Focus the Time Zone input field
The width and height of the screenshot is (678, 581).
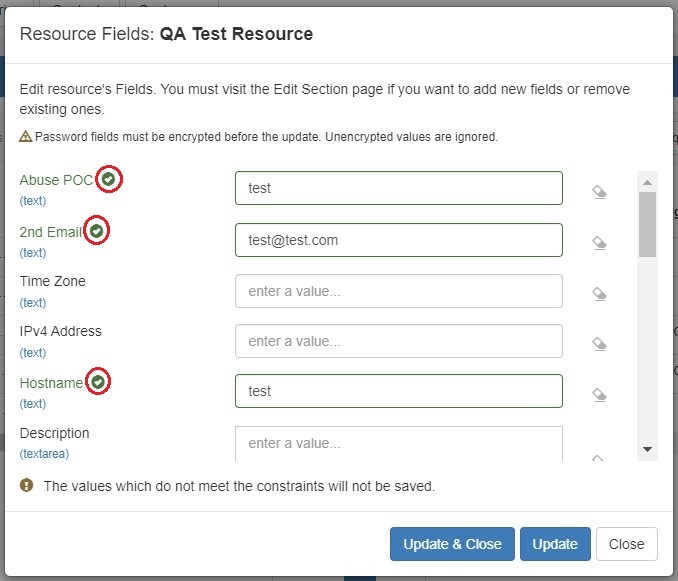[398, 291]
